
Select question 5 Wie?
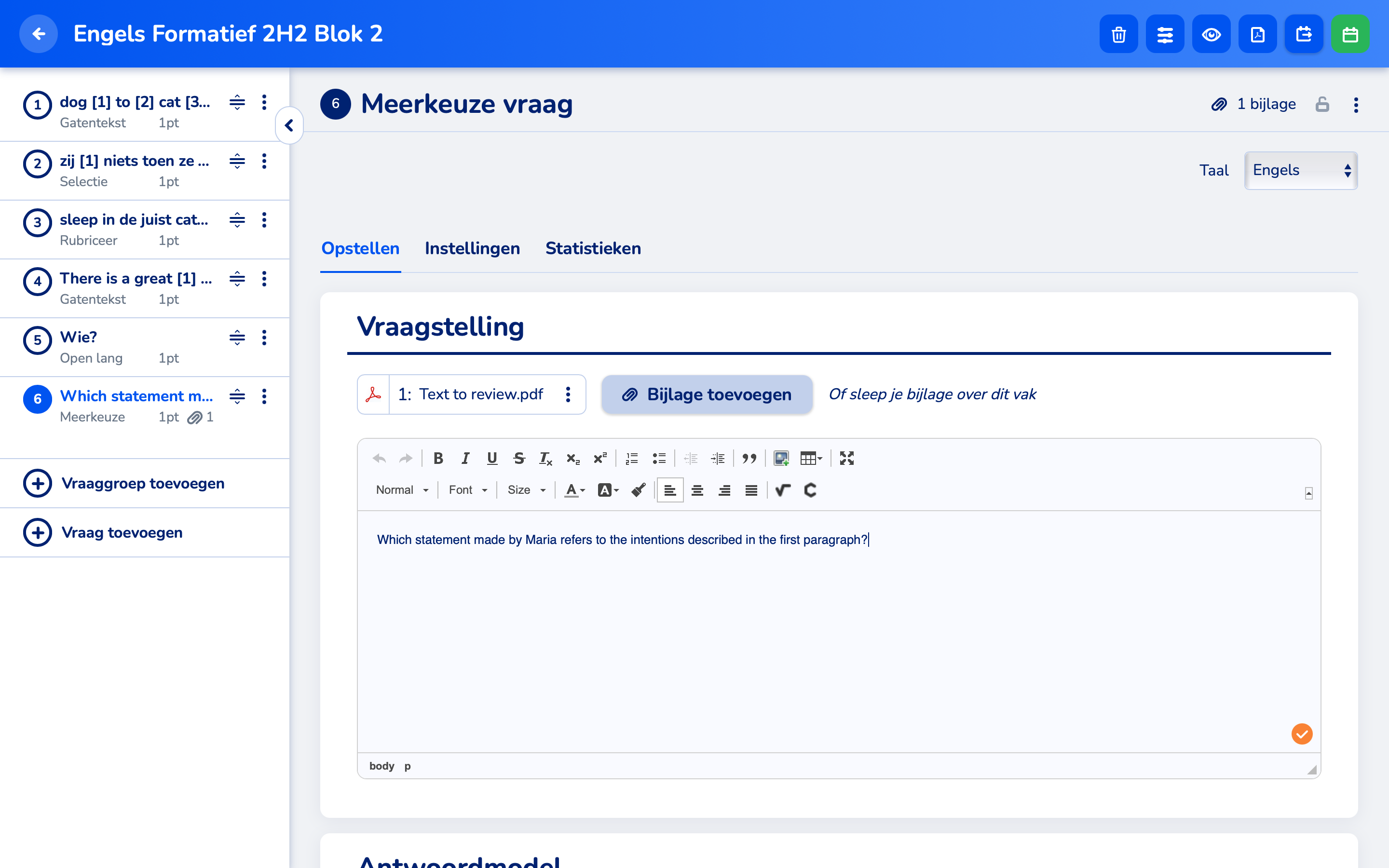pyautogui.click(x=145, y=347)
